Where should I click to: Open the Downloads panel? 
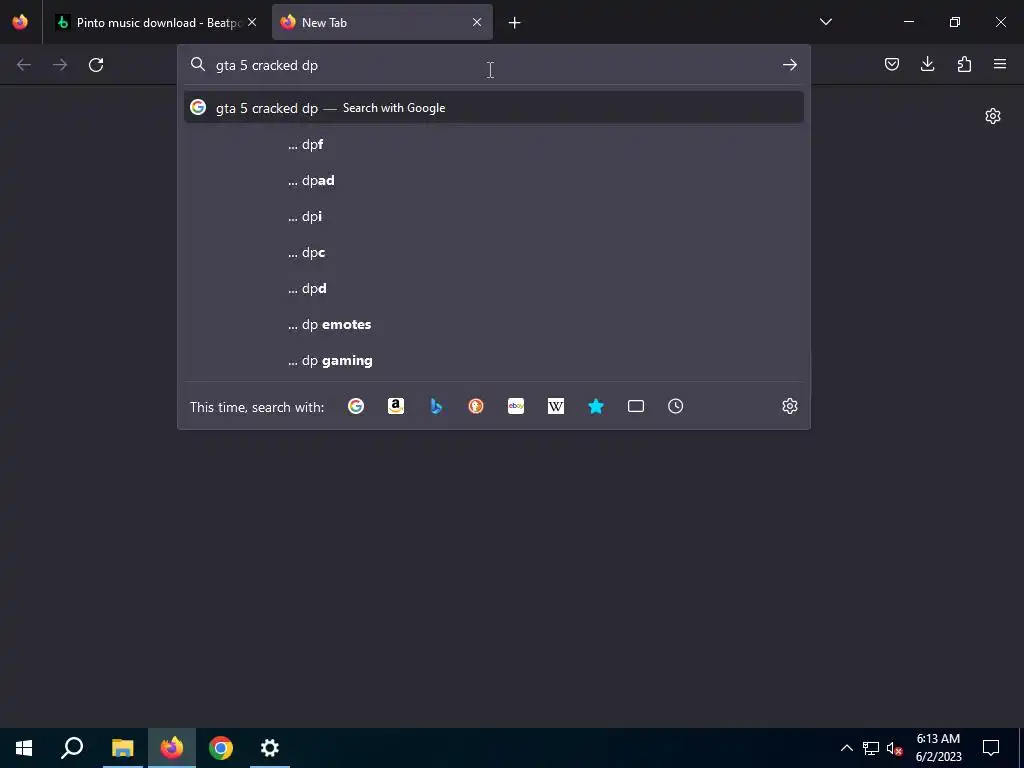(927, 64)
